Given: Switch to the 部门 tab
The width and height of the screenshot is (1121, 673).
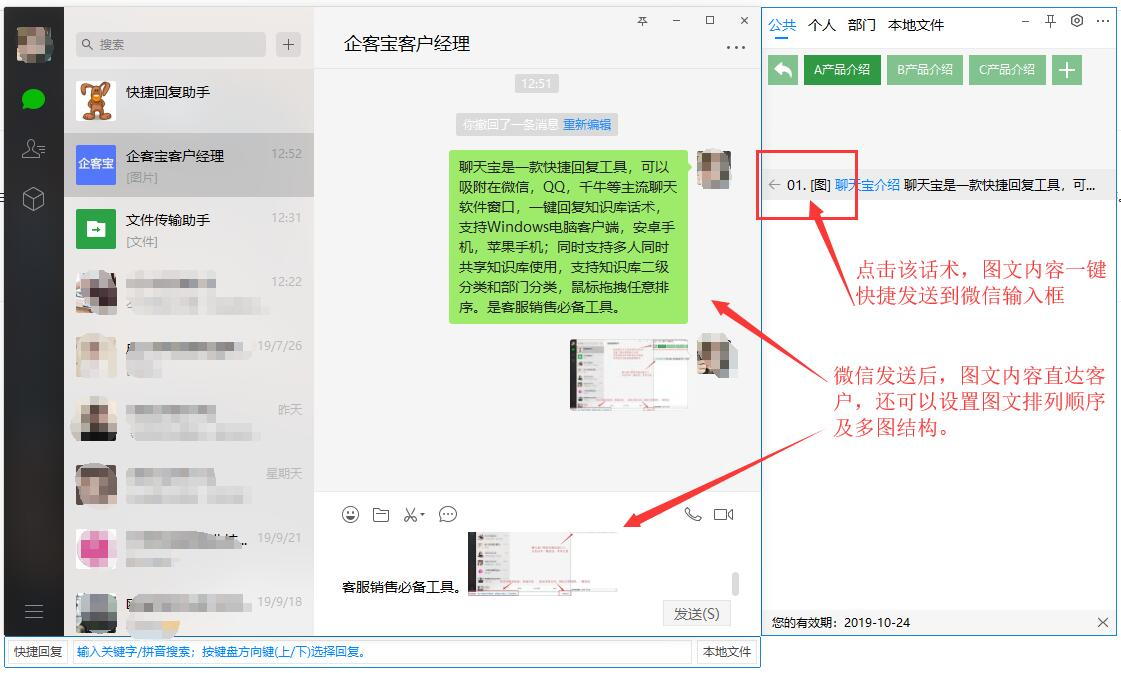Looking at the screenshot, I should (861, 25).
